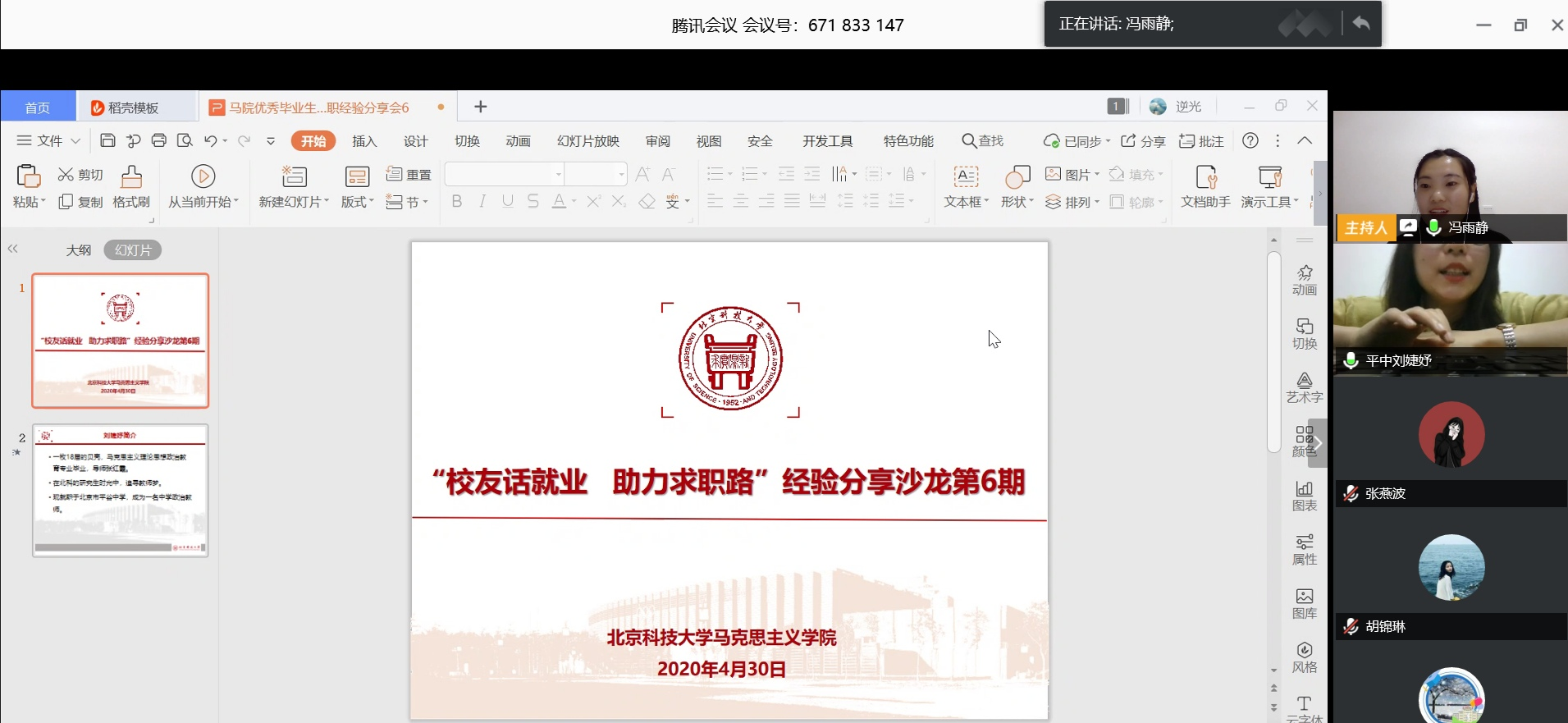Click the Cut (剪切) tool
This screenshot has height=723, width=1568.
pyautogui.click(x=80, y=175)
